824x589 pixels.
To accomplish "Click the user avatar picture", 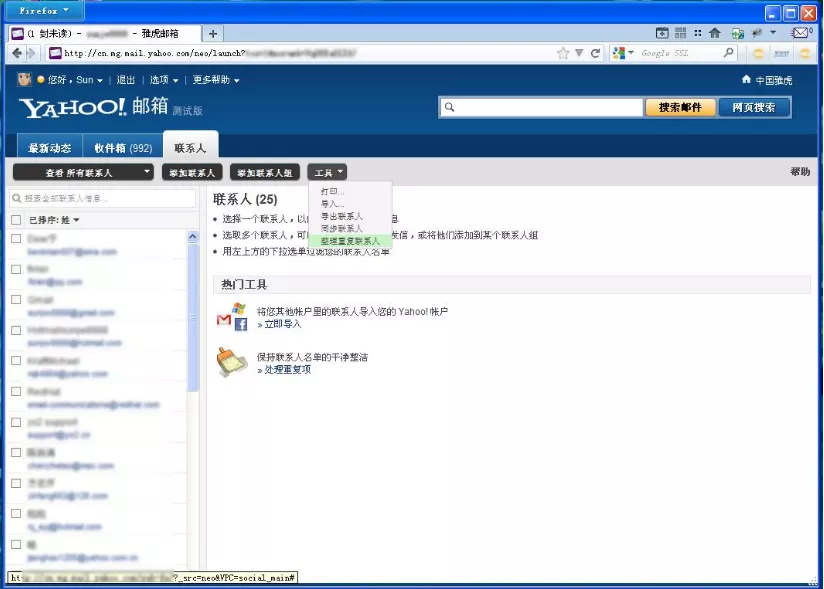I will pos(24,79).
